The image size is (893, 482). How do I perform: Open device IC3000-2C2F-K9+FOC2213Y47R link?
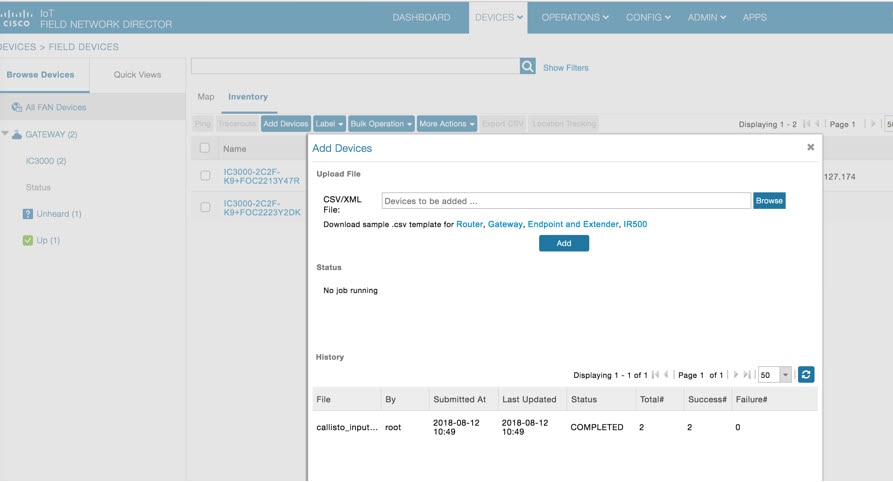point(261,176)
